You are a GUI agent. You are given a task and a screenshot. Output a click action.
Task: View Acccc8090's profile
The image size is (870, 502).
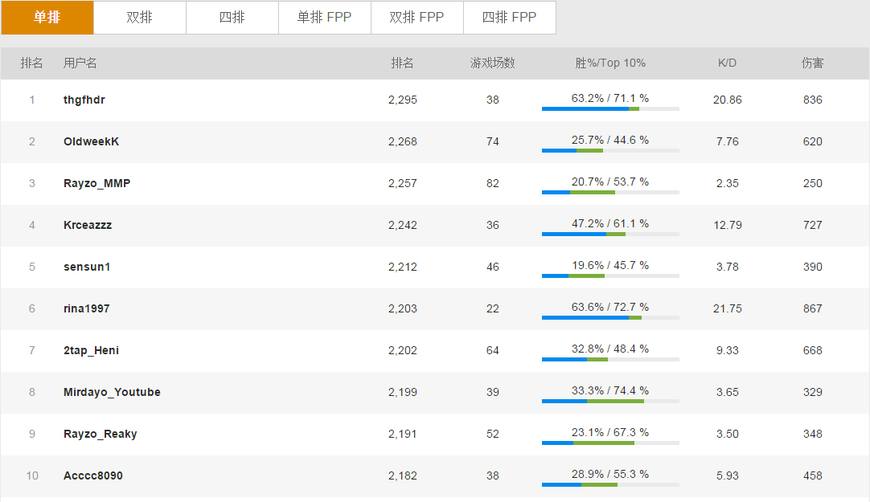(93, 476)
